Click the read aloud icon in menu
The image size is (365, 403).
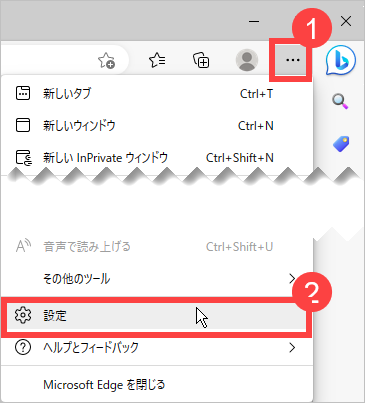pyautogui.click(x=23, y=246)
